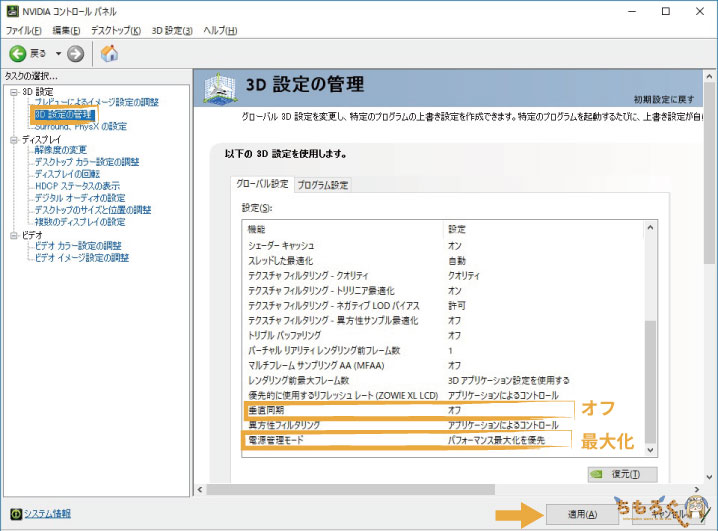Open デスクトップ カラー設定の調整
The image size is (718, 531).
coord(87,162)
